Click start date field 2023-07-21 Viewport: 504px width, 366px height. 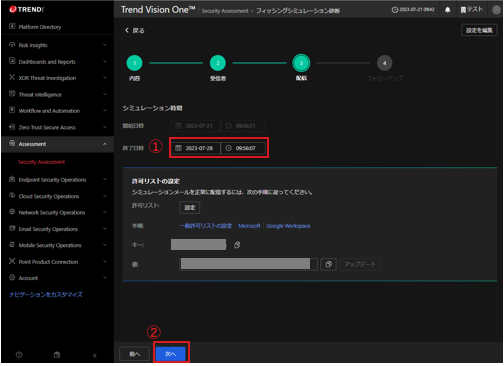pyautogui.click(x=196, y=126)
